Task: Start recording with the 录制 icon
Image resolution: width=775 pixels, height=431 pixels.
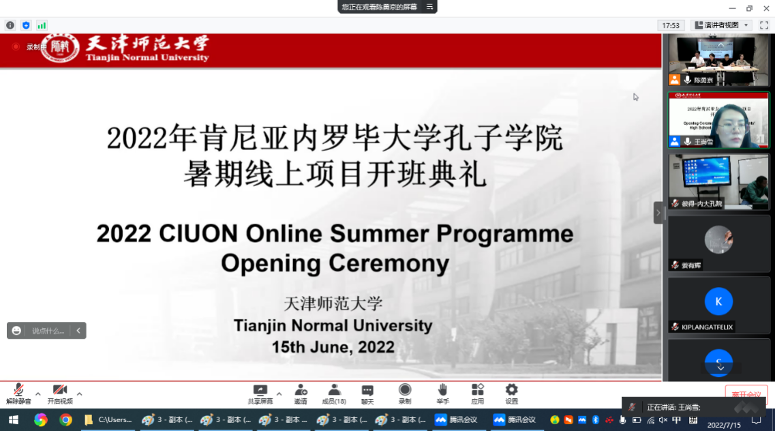Action: 405,390
